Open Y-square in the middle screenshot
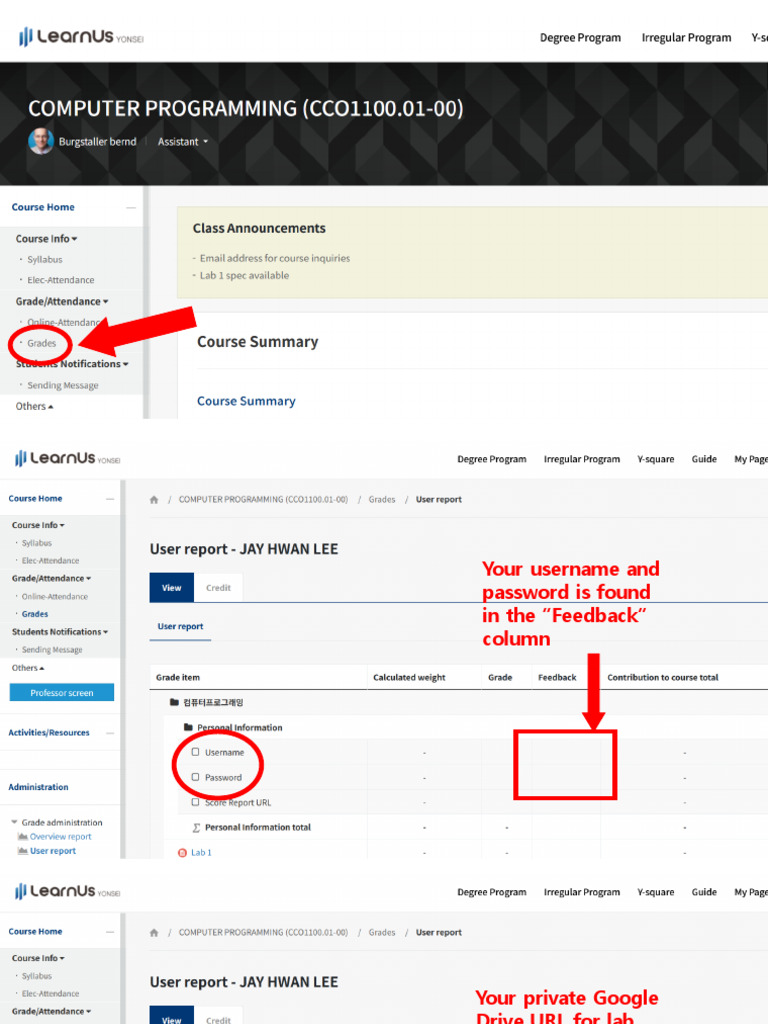Screen dimensions: 768x1024 [656, 459]
